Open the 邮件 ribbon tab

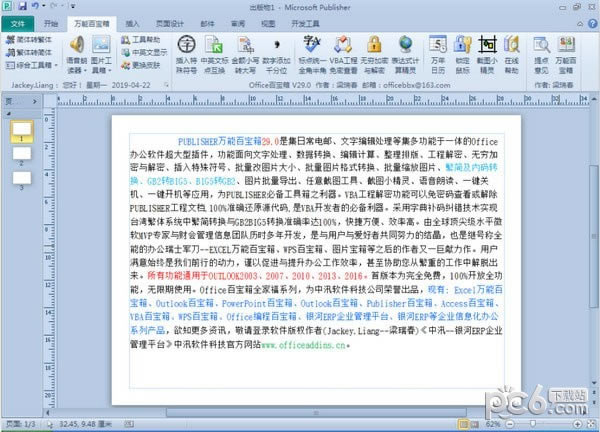point(207,24)
